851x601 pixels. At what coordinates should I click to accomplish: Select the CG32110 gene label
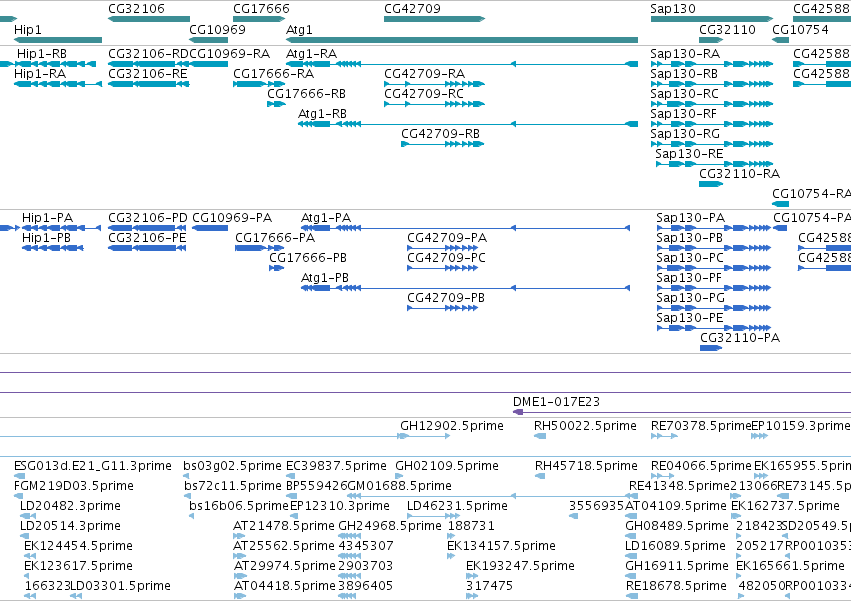[x=727, y=29]
